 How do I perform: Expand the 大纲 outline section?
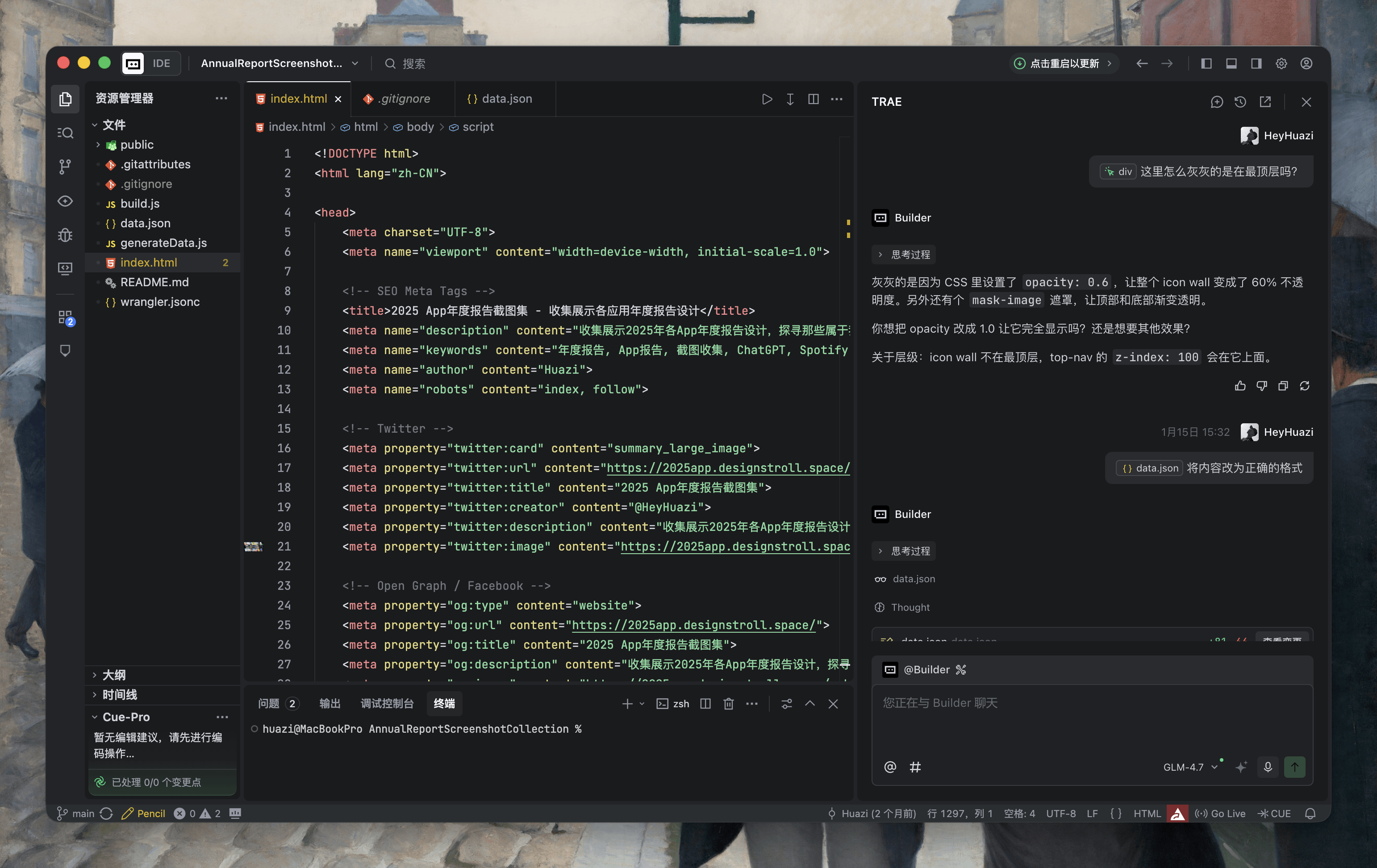pos(114,675)
